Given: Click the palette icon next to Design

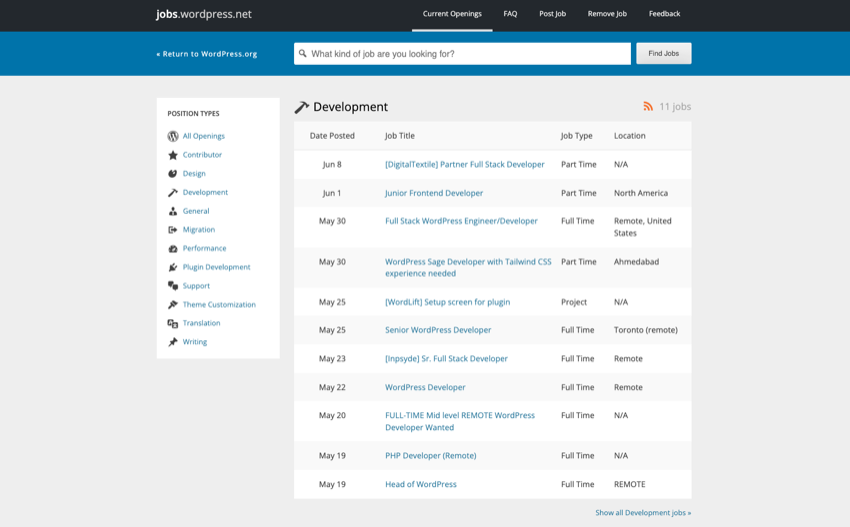Looking at the screenshot, I should (173, 174).
